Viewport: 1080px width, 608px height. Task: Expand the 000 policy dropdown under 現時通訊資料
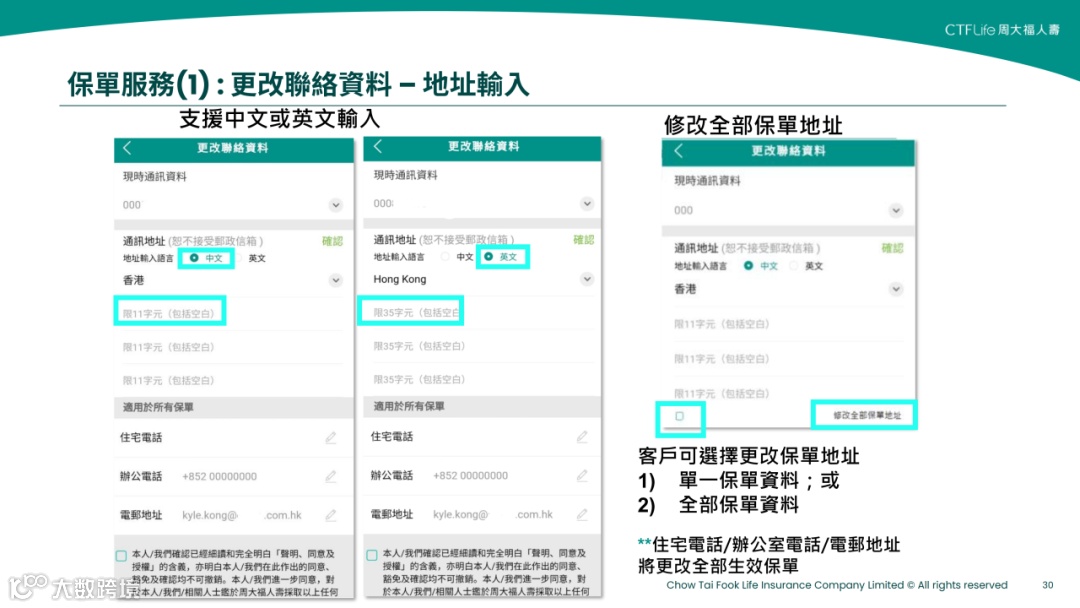tap(335, 204)
